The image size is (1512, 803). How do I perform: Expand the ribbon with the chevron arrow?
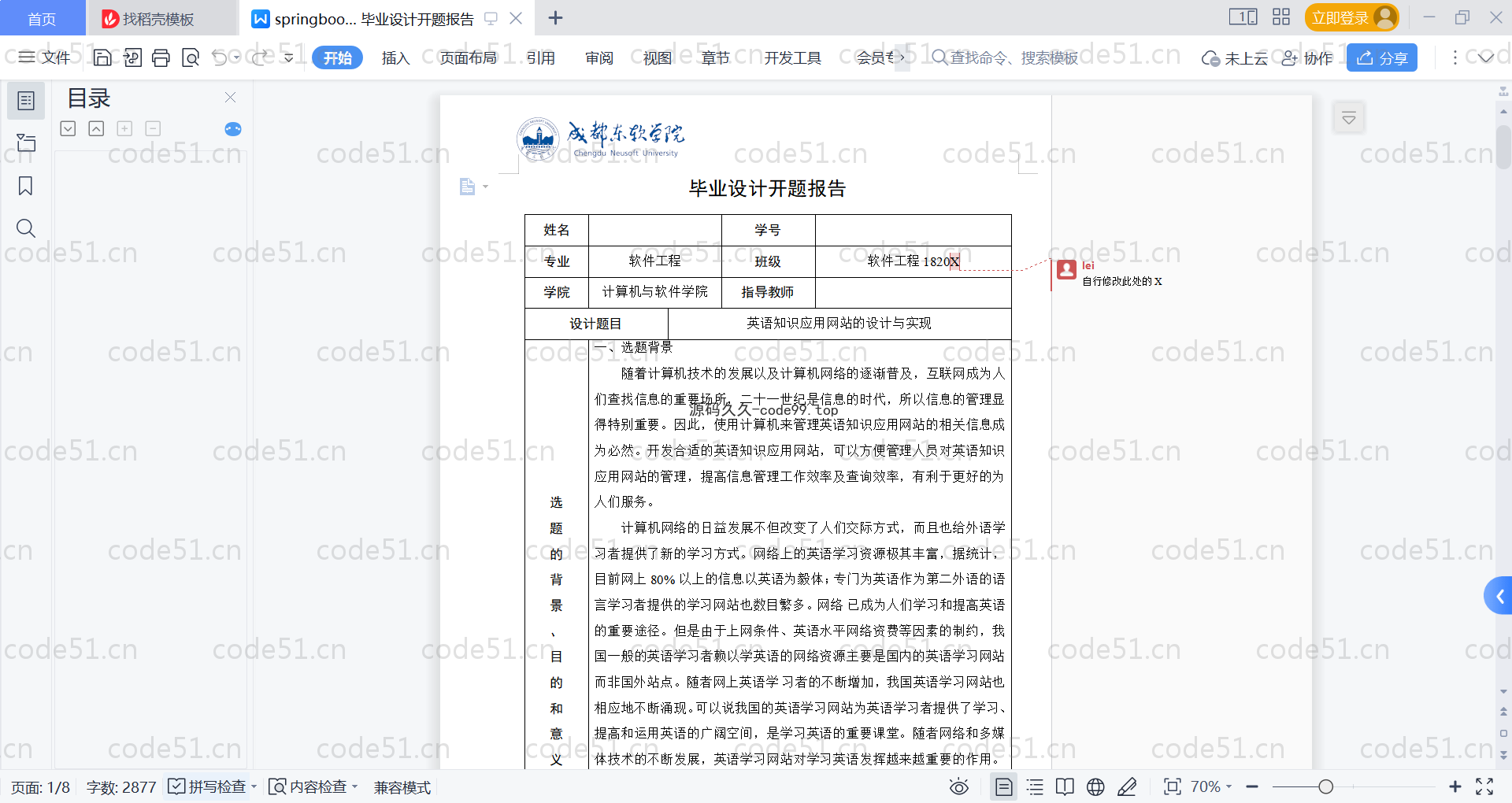[x=1486, y=57]
